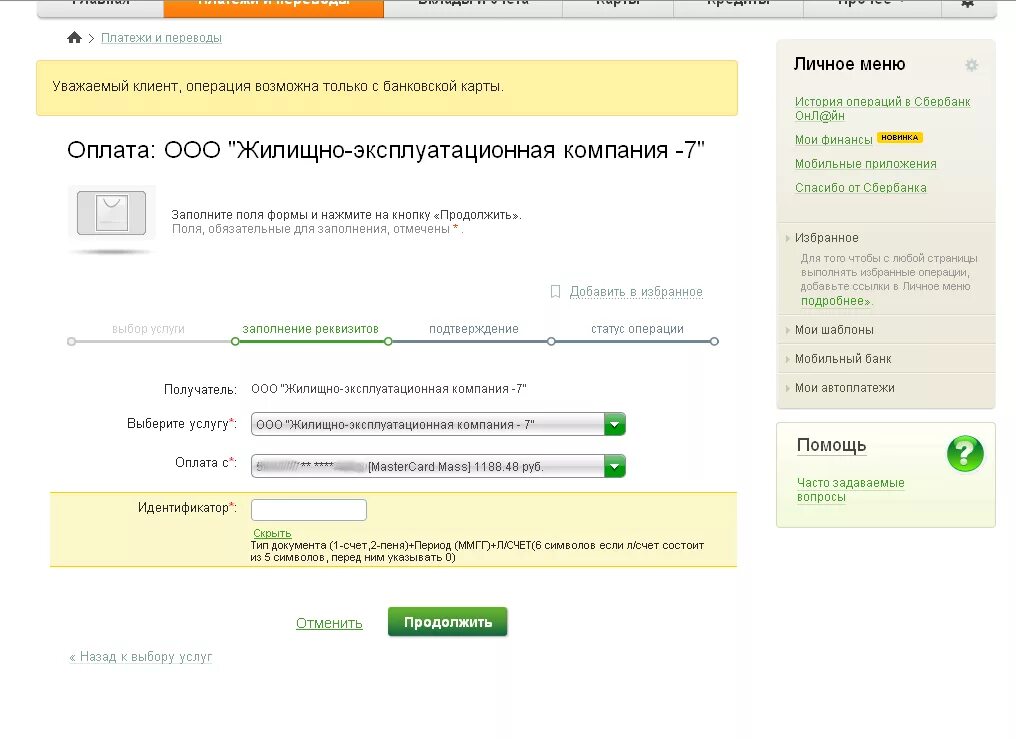
Task: Click the Помощь heading link
Action: tap(831, 446)
